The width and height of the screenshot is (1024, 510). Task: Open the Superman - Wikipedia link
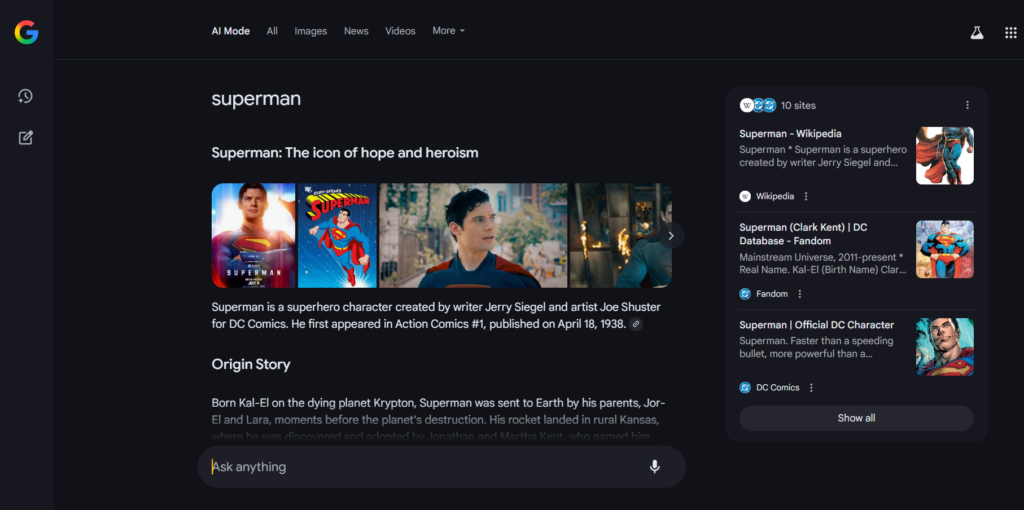790,134
